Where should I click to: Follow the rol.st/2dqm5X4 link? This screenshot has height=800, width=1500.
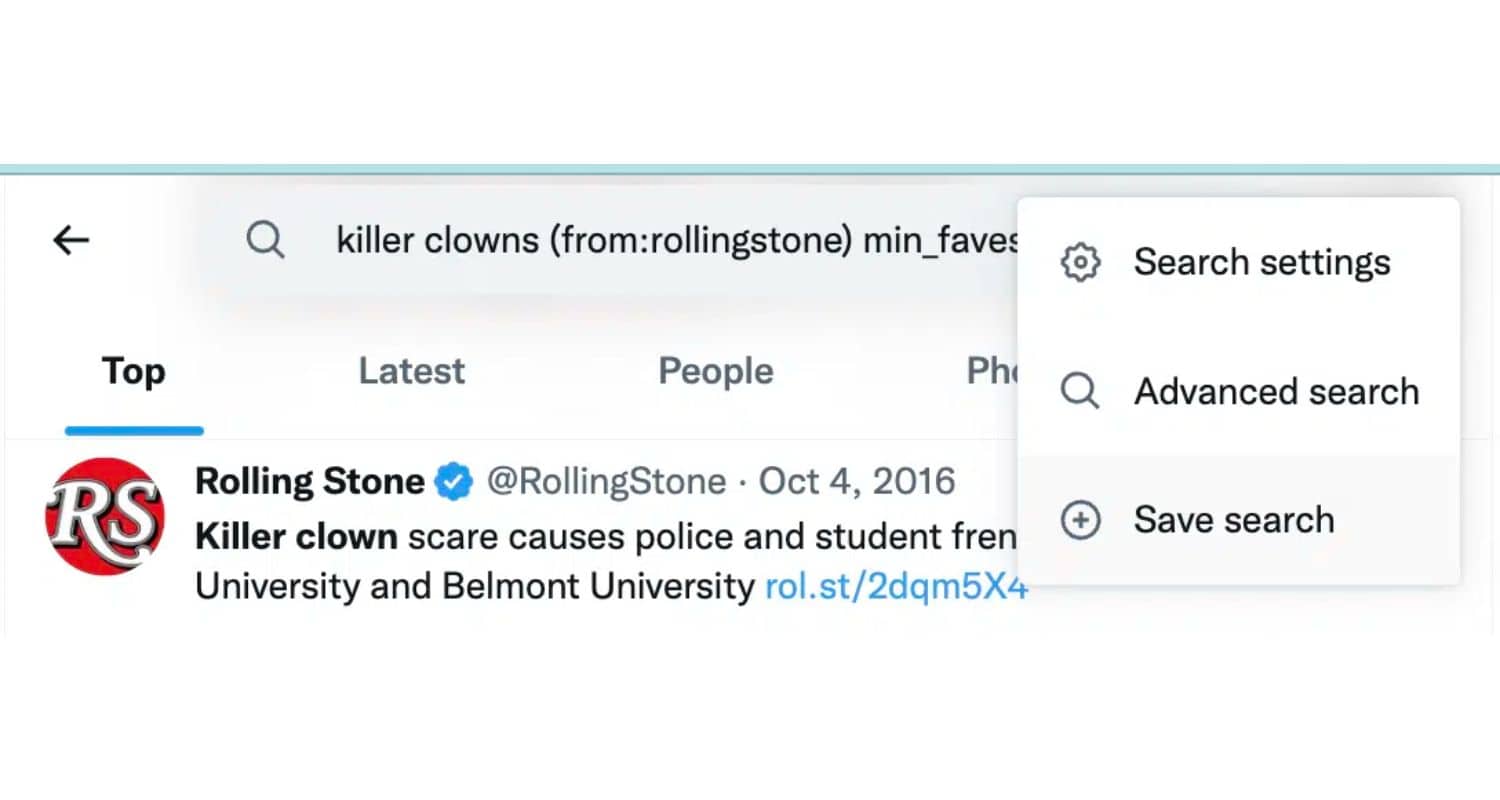896,586
